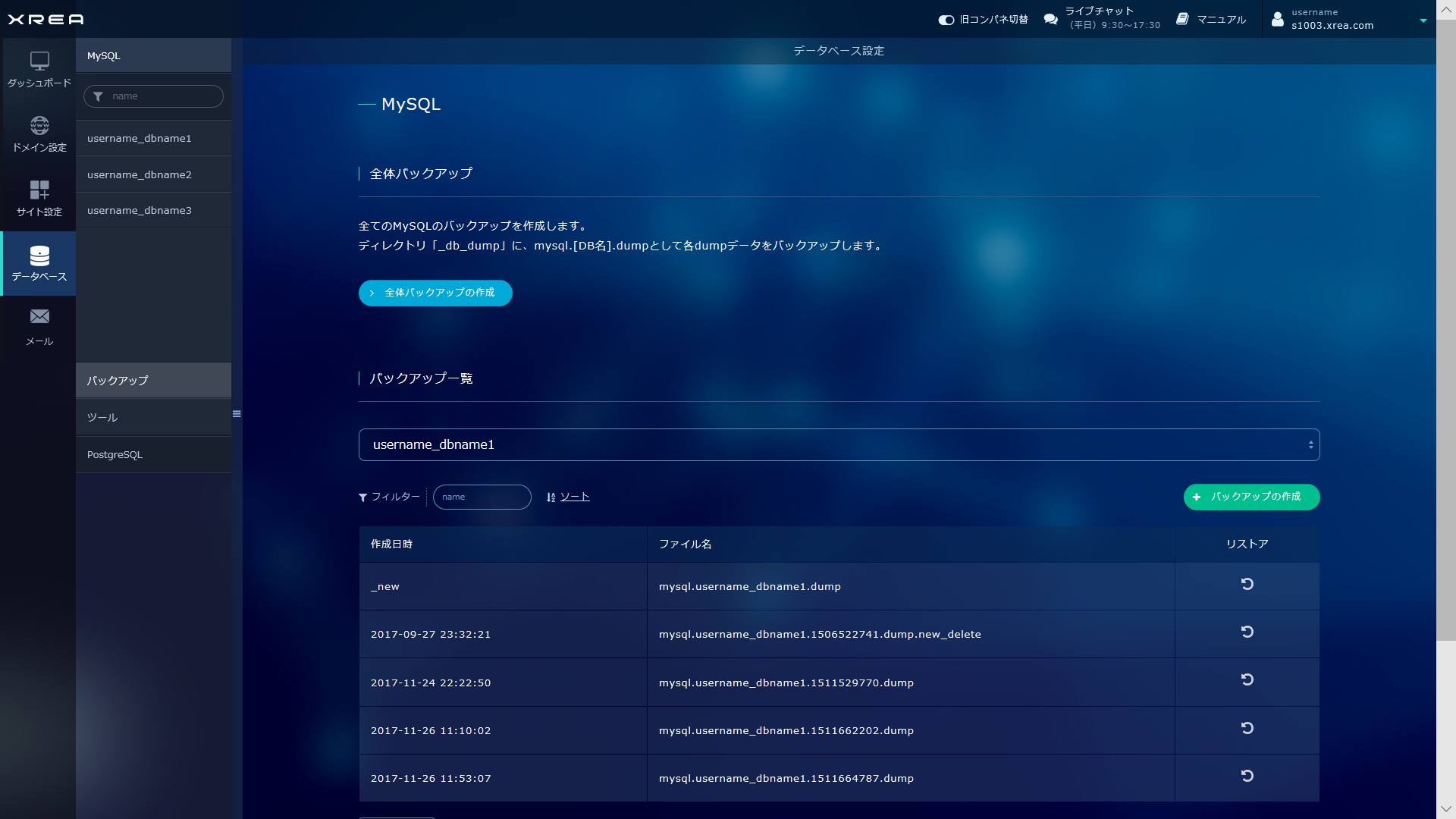Select username_dbname2 in the MySQL list

point(140,174)
